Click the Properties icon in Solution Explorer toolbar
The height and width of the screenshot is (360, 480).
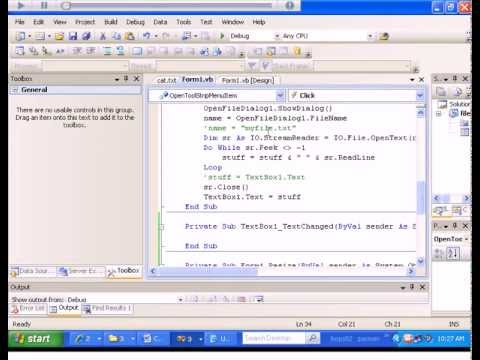coord(441,91)
